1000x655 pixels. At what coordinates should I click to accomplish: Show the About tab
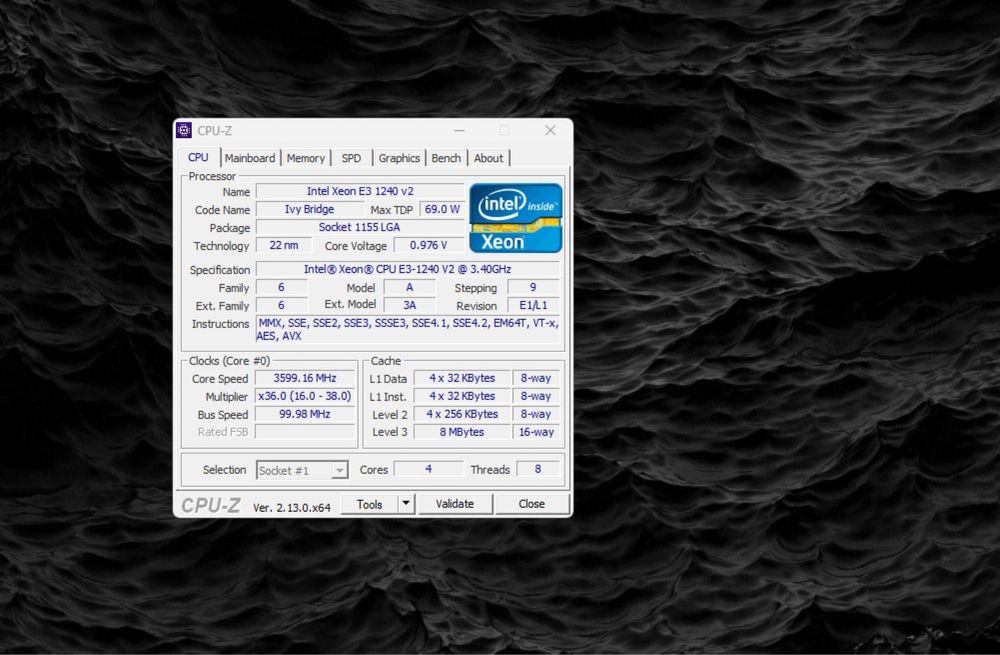click(x=489, y=158)
